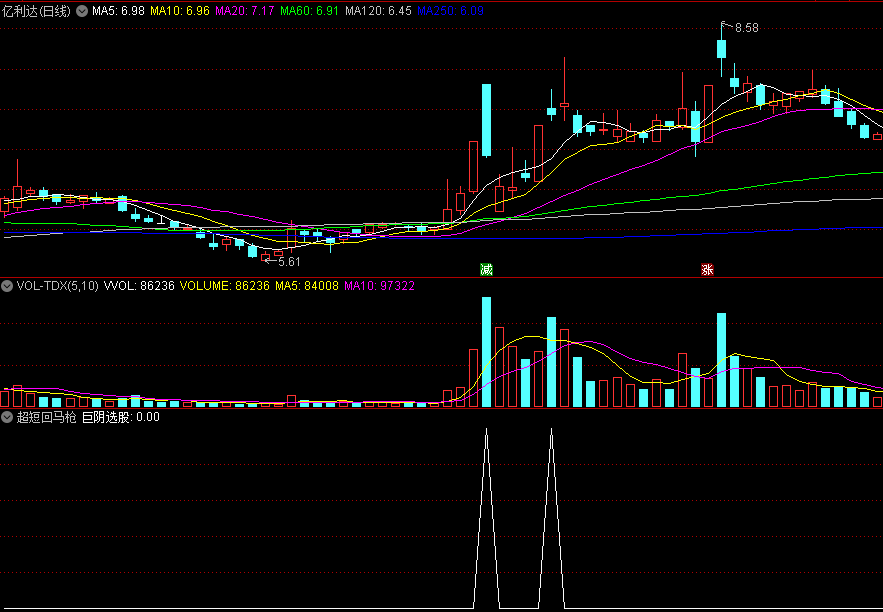Click the 亿利达(日线) chart title

[x=37, y=11]
